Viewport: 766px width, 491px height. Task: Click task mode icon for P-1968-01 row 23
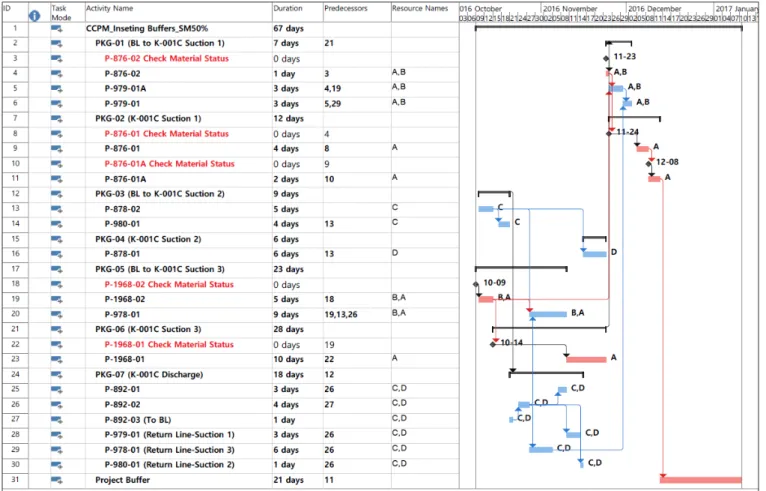(x=57, y=360)
